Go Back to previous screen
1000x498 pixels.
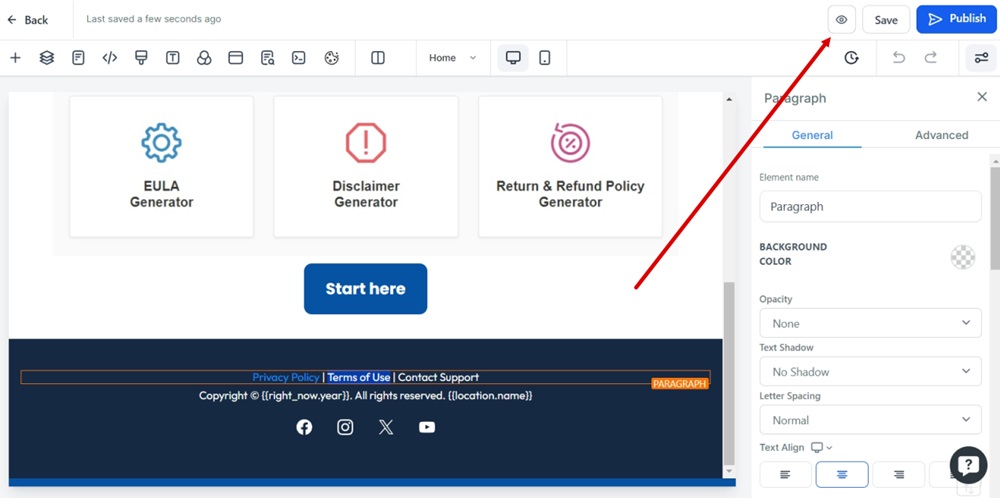[27, 20]
